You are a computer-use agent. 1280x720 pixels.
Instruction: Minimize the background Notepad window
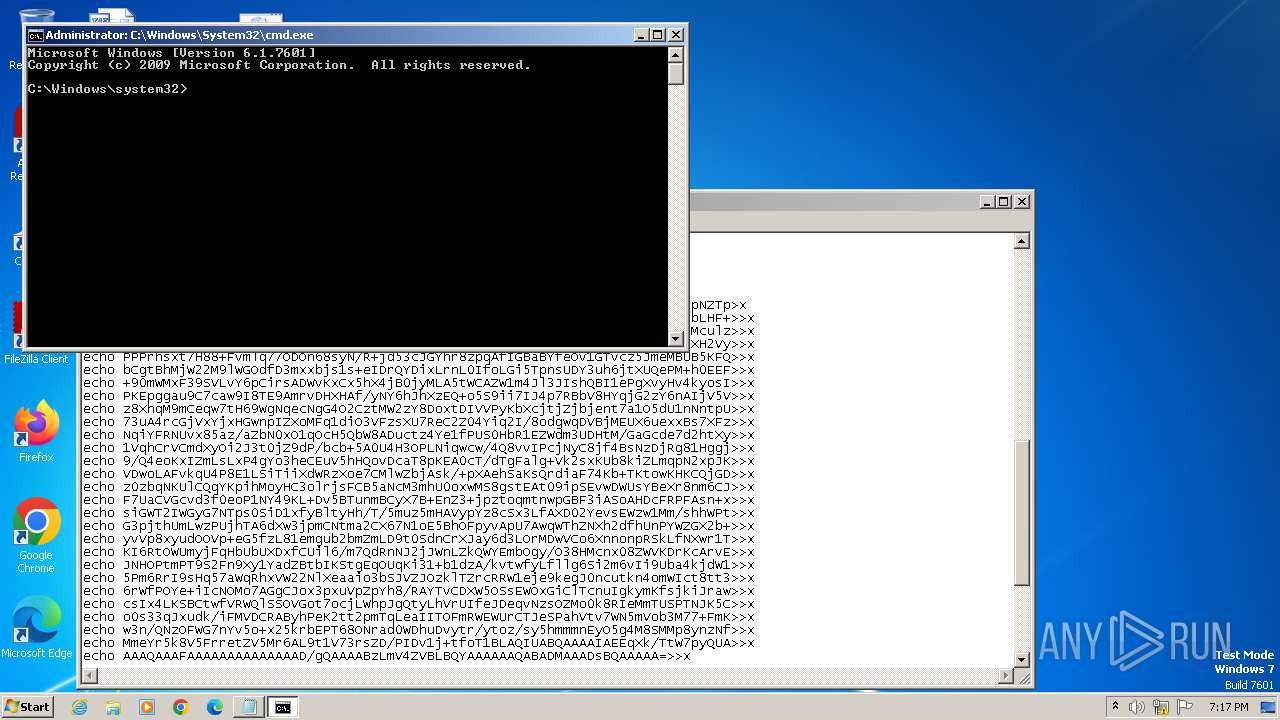(x=986, y=202)
